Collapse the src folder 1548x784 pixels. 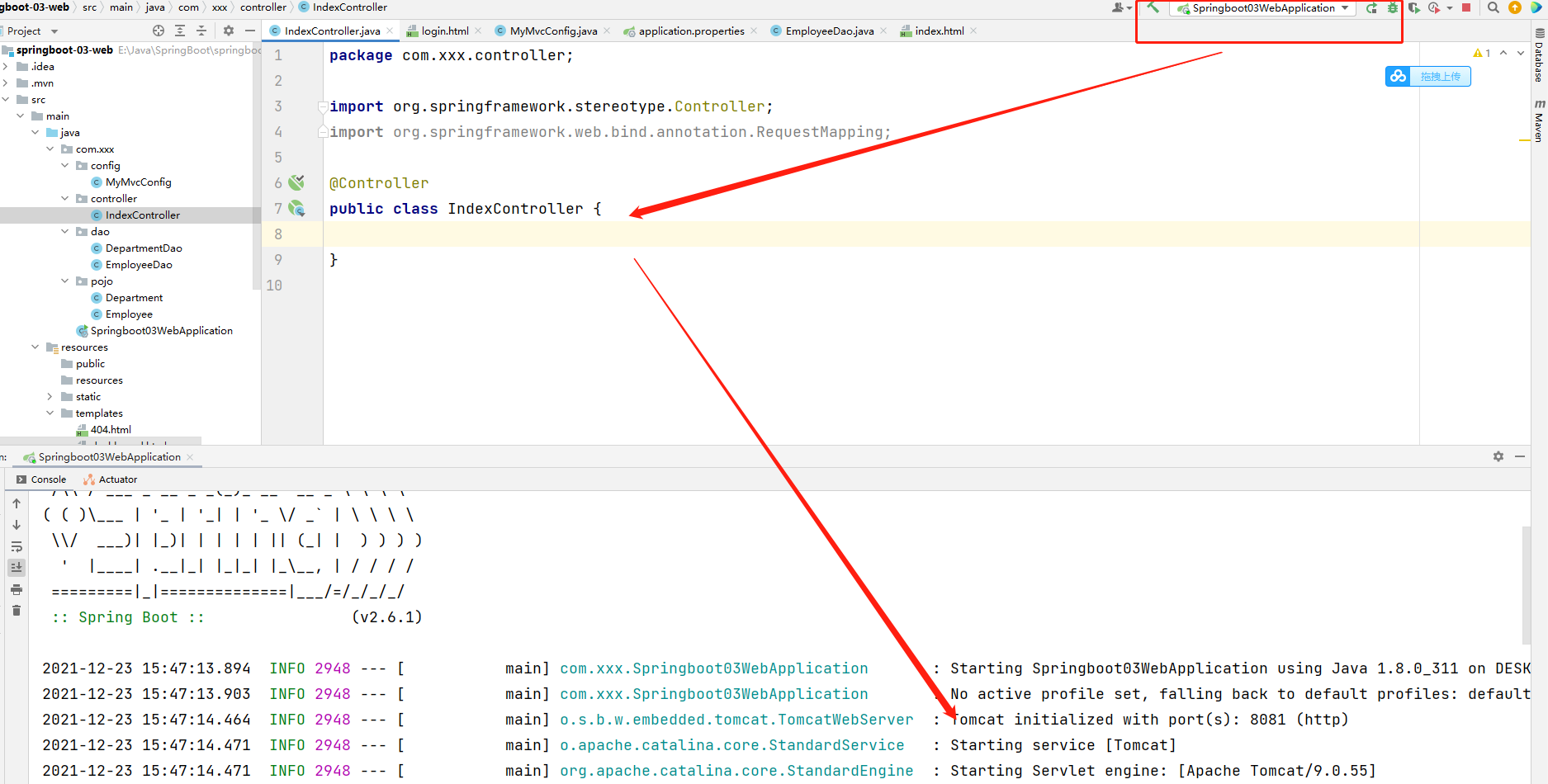click(x=6, y=100)
